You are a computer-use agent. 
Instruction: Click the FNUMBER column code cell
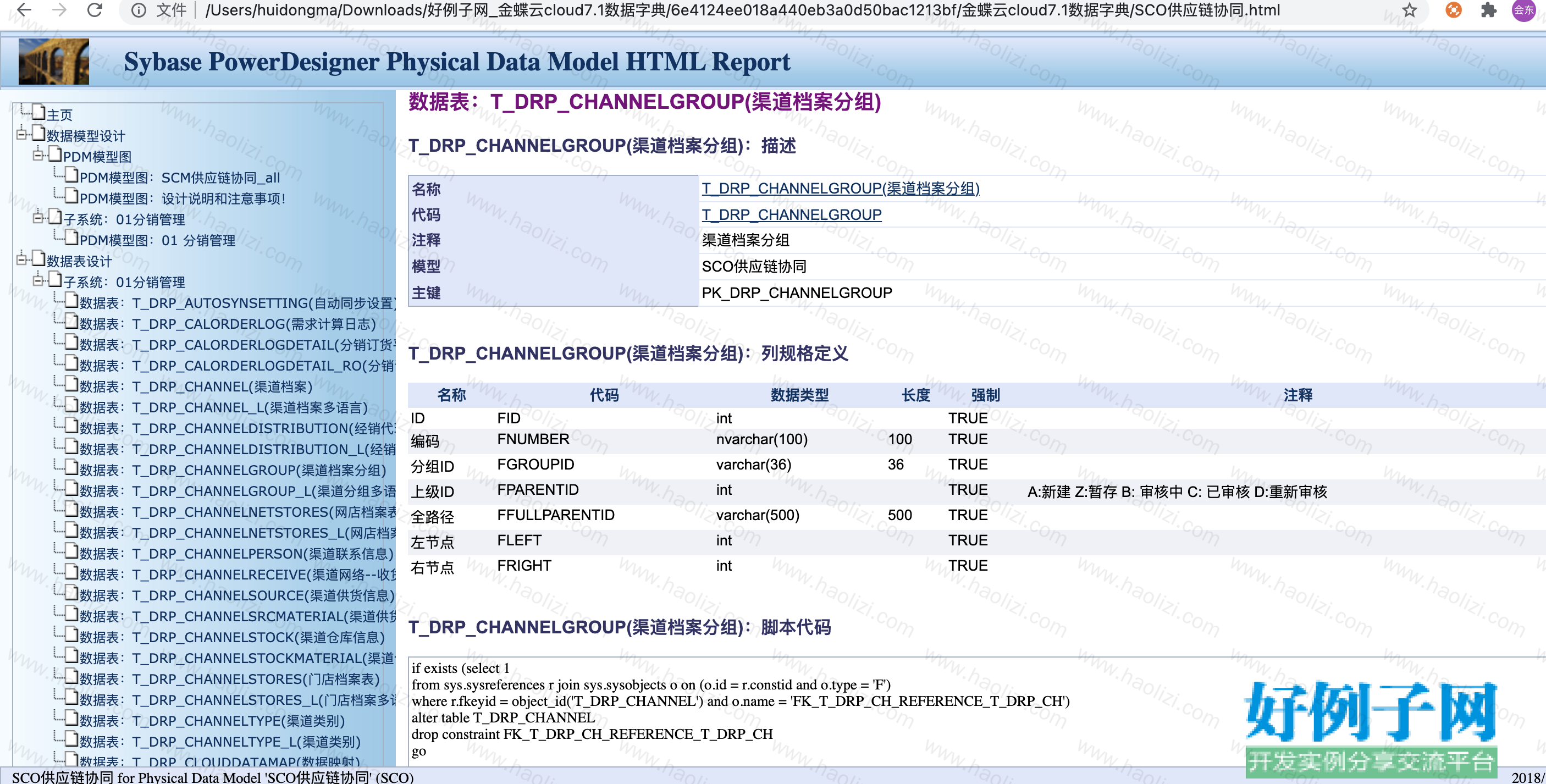pyautogui.click(x=533, y=439)
